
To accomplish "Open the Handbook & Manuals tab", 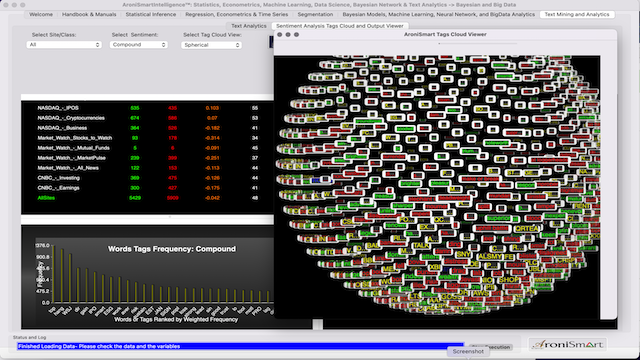I will click(x=89, y=14).
